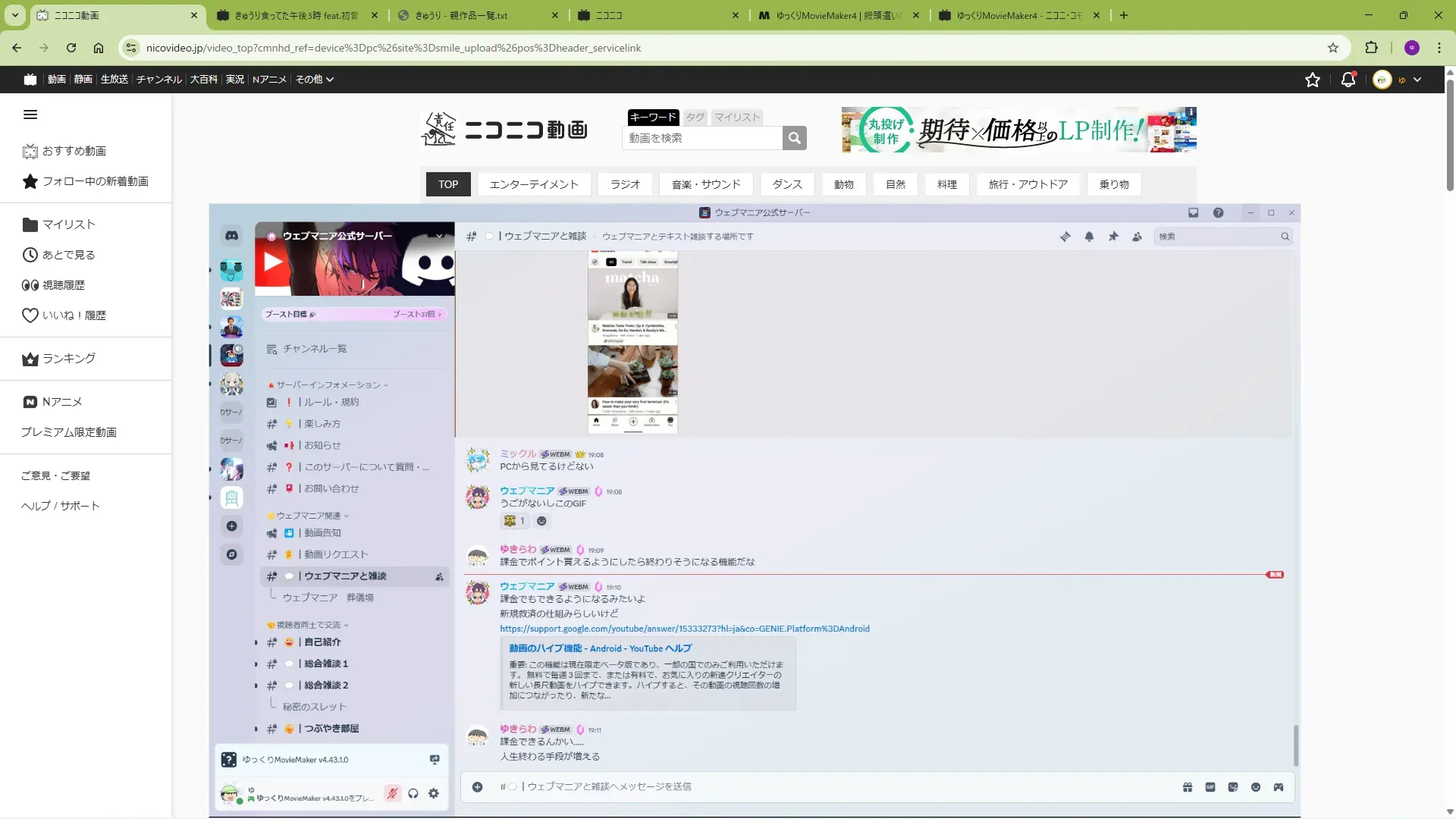Click the magnifier search button

coord(794,138)
